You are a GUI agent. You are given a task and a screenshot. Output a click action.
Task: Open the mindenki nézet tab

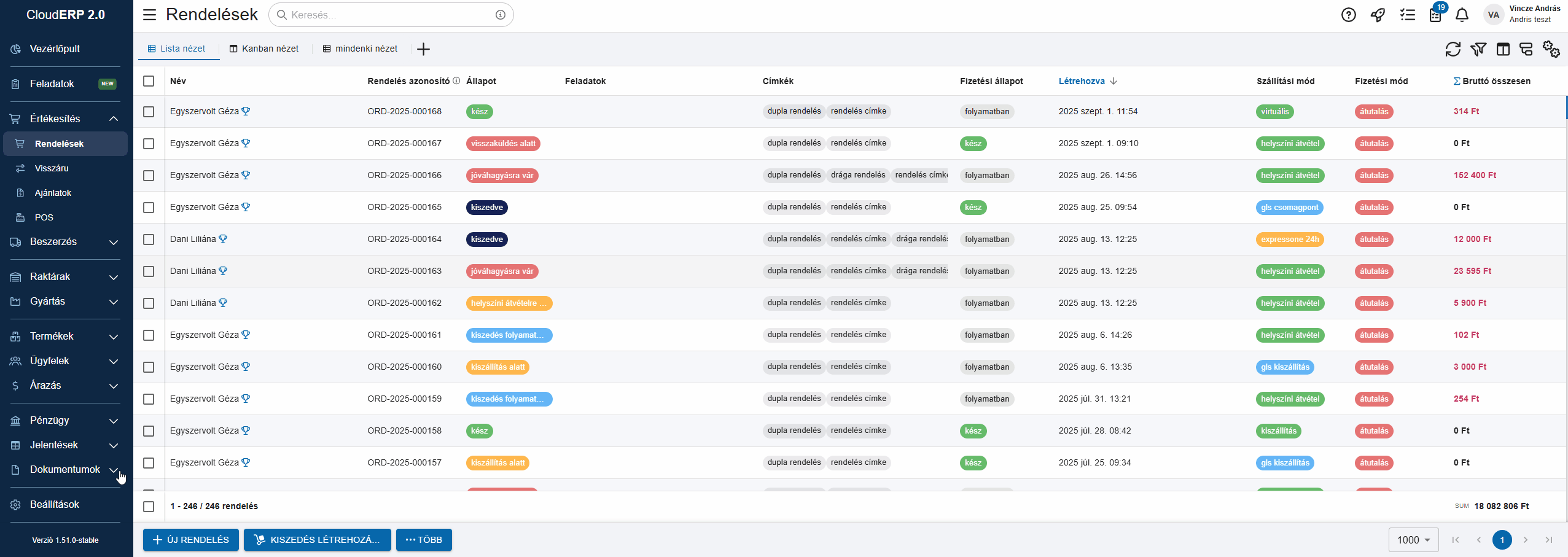point(360,49)
